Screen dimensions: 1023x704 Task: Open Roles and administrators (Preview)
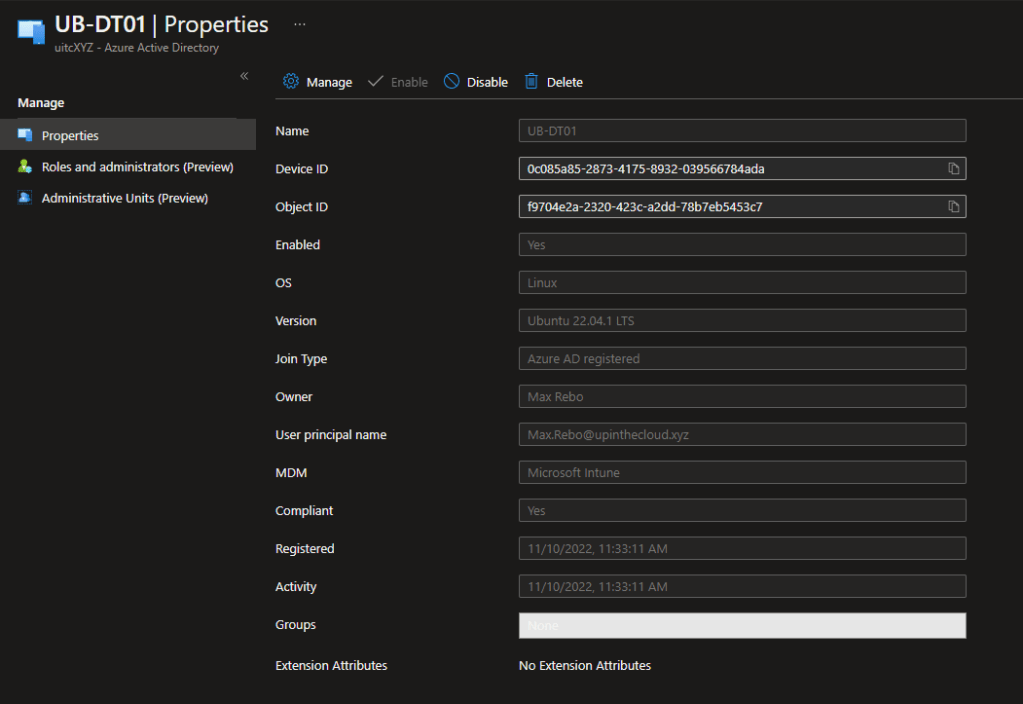click(137, 167)
